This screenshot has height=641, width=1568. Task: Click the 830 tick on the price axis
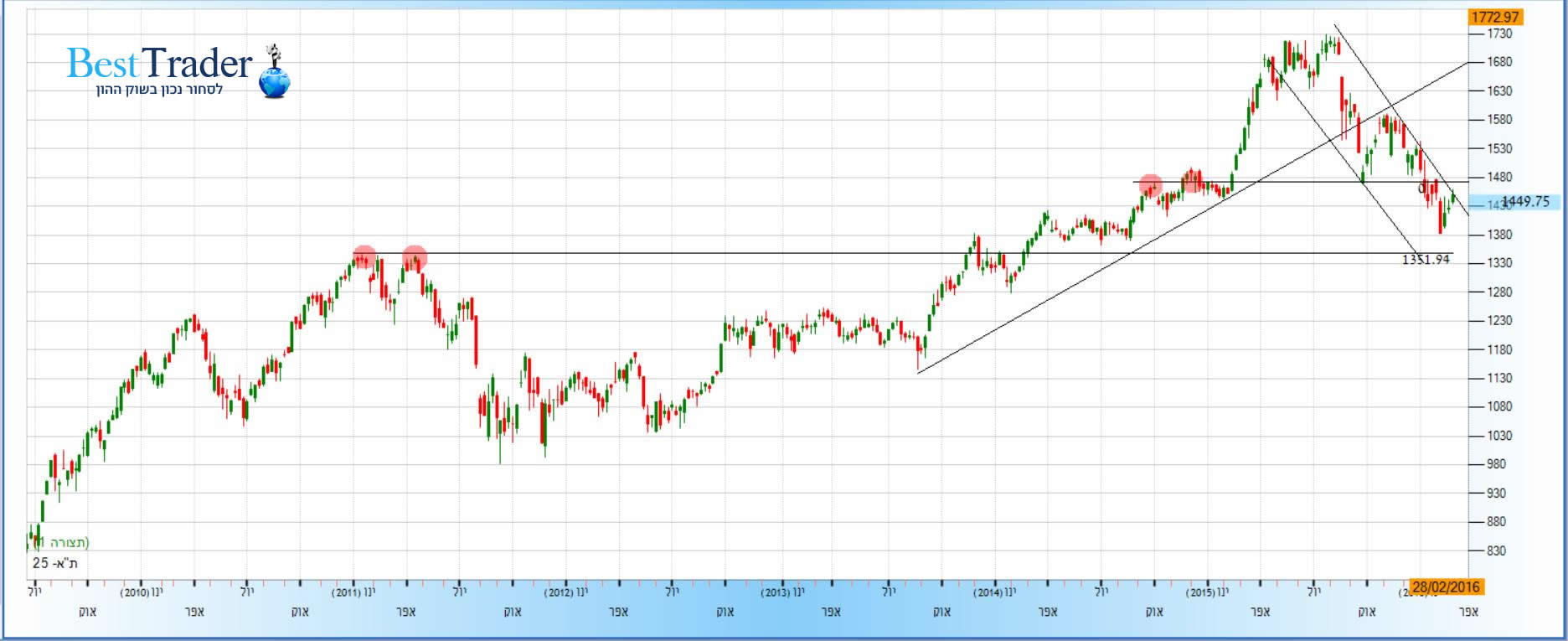click(1496, 551)
